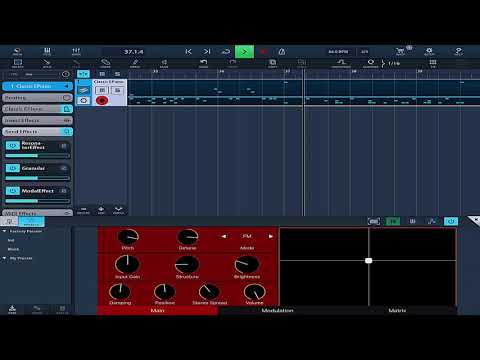
Task: Choose the Split tool
Action: (47, 63)
